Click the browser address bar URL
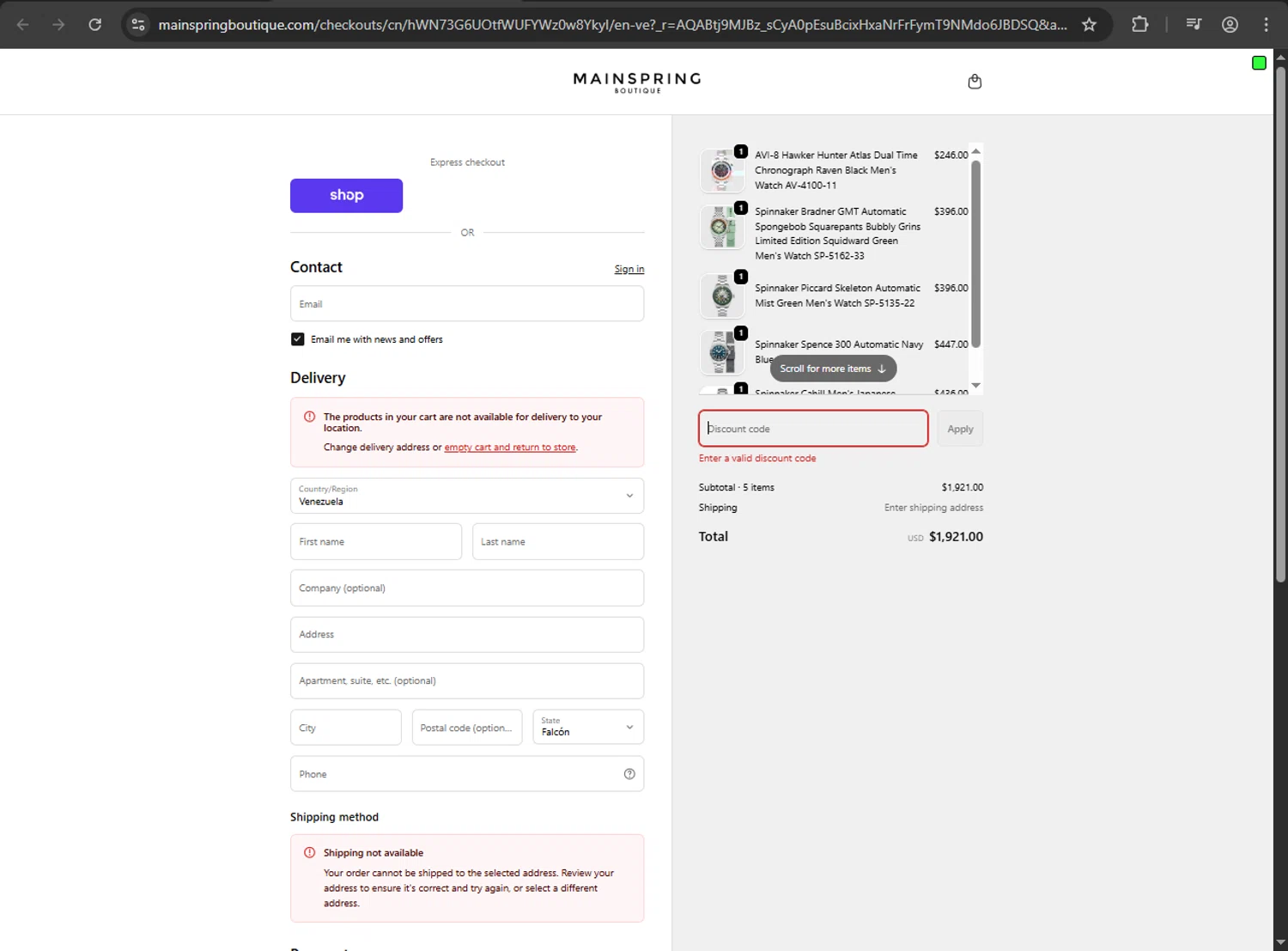 [x=612, y=24]
